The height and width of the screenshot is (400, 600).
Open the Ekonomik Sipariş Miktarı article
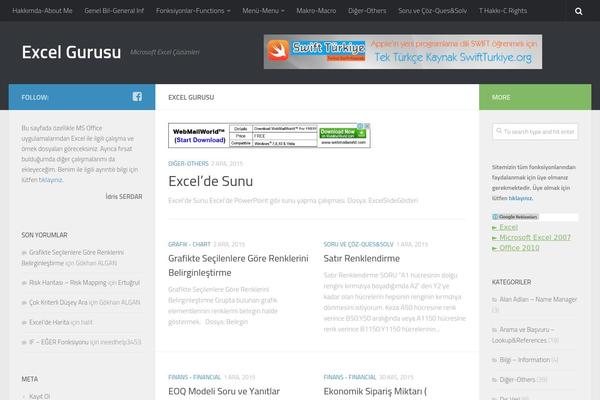[375, 392]
